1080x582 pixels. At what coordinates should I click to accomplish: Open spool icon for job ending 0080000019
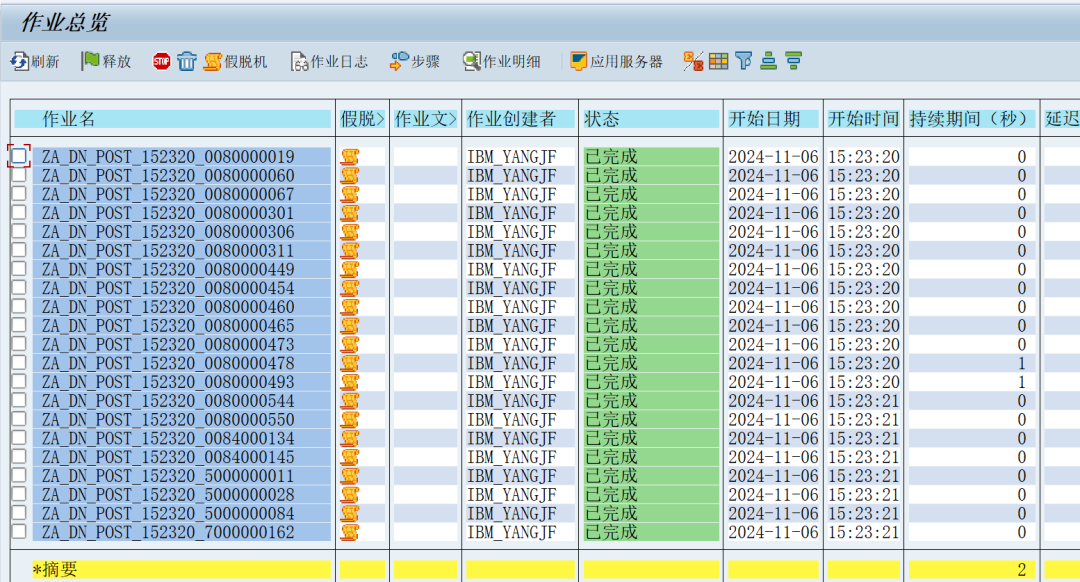point(350,157)
